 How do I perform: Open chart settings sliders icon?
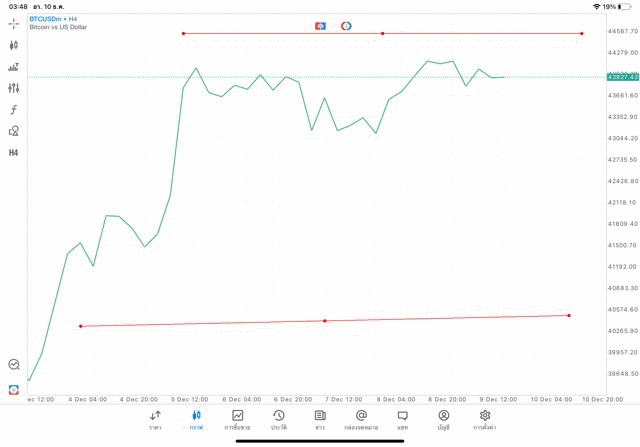click(14, 88)
